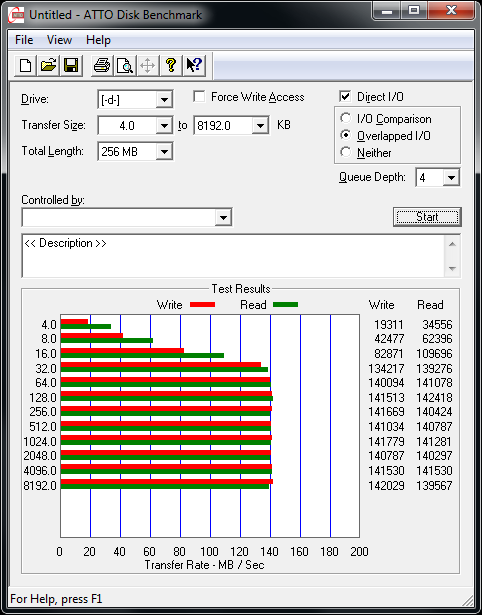Image resolution: width=482 pixels, height=615 pixels.
Task: Click the description box down scroll arrow
Action: coord(452,269)
